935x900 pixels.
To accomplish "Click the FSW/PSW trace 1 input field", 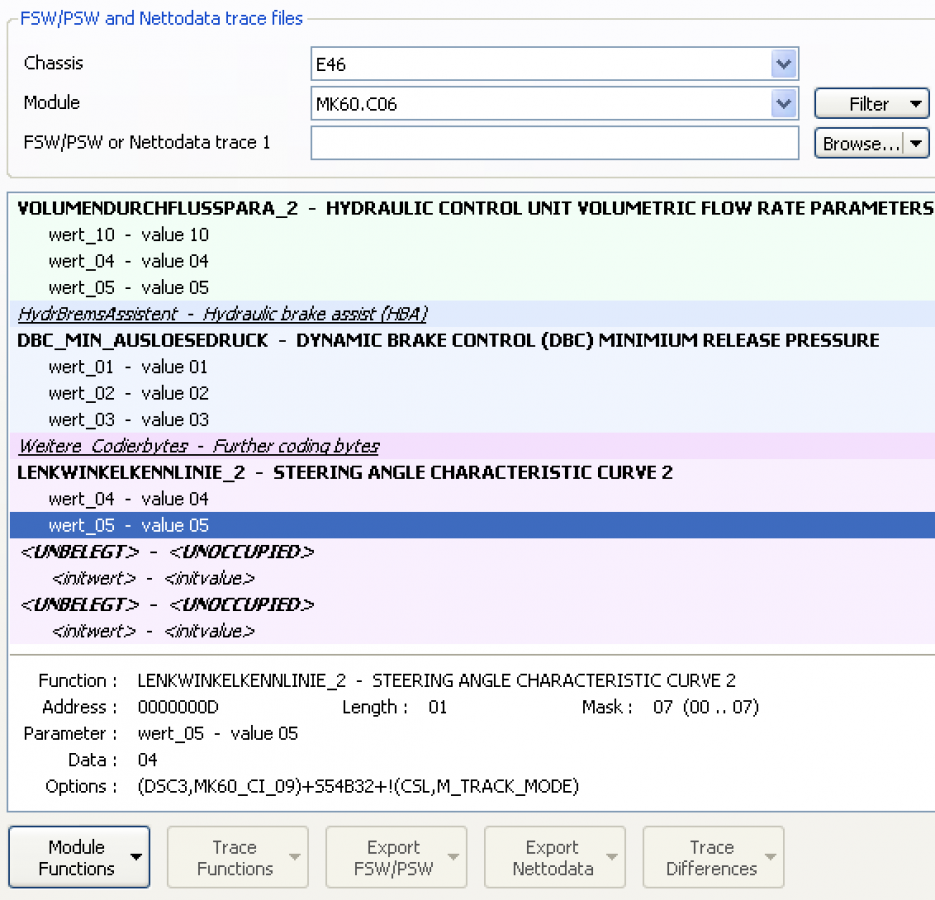I will tap(554, 143).
